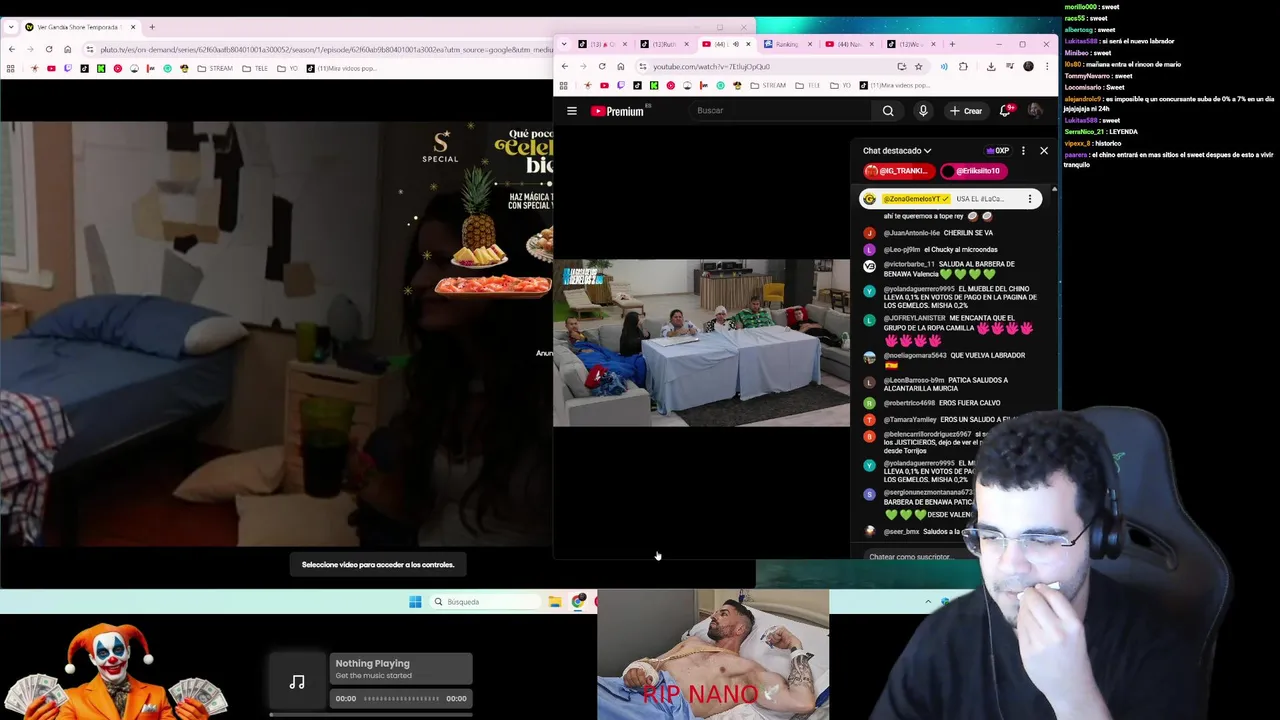The height and width of the screenshot is (720, 1280).
Task: Close the live chat panel
Action: tap(1044, 151)
